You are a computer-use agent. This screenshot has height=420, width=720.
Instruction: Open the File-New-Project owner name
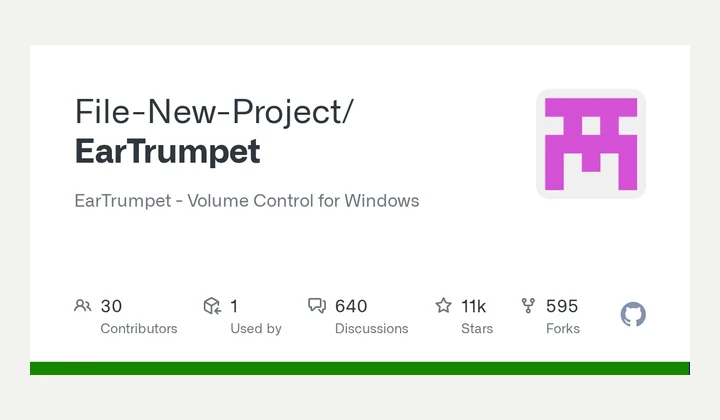[x=214, y=112]
